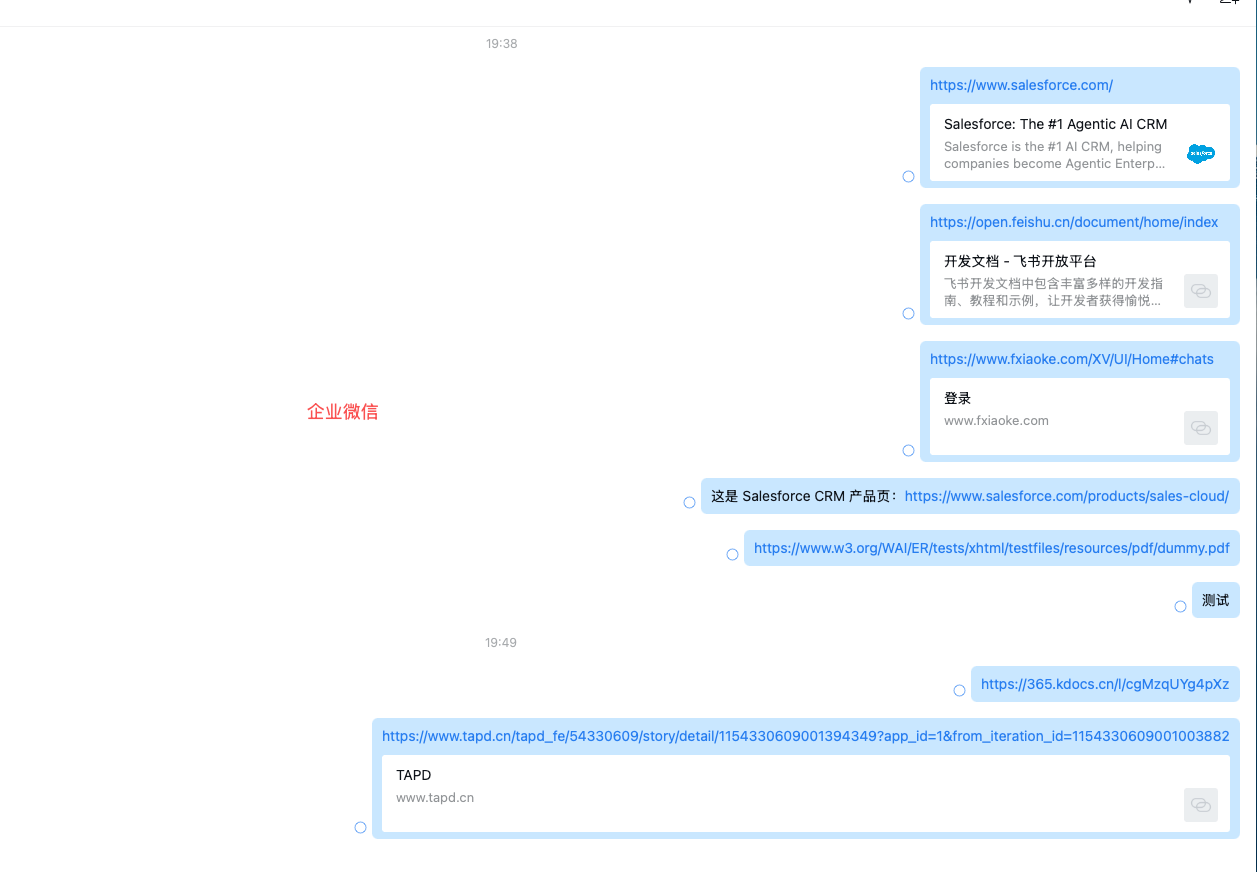
Task: Click the Salesforce card description text
Action: pos(1055,155)
